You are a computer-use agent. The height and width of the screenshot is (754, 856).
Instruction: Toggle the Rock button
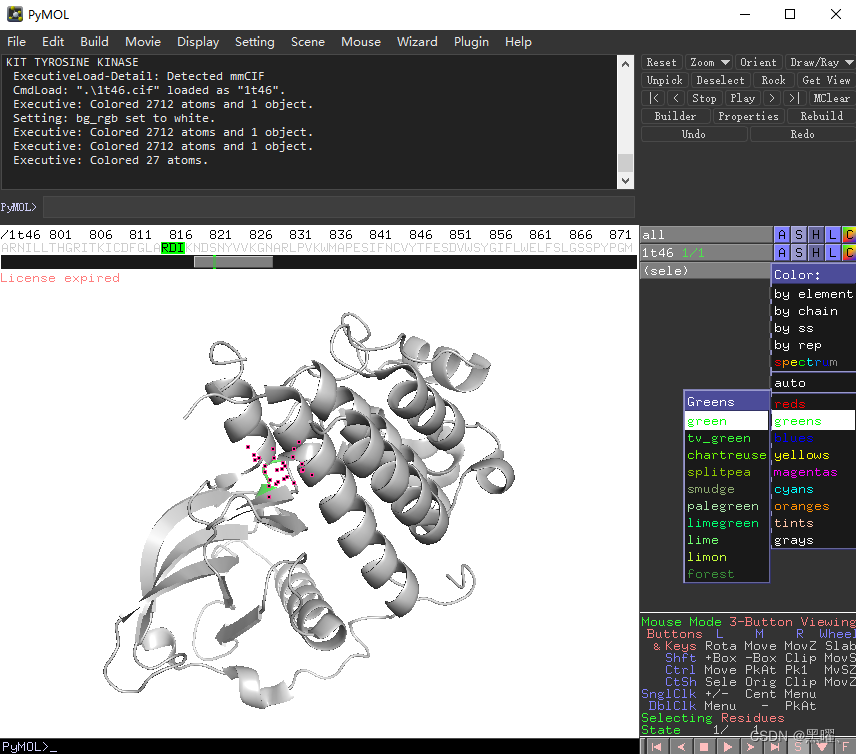(773, 80)
